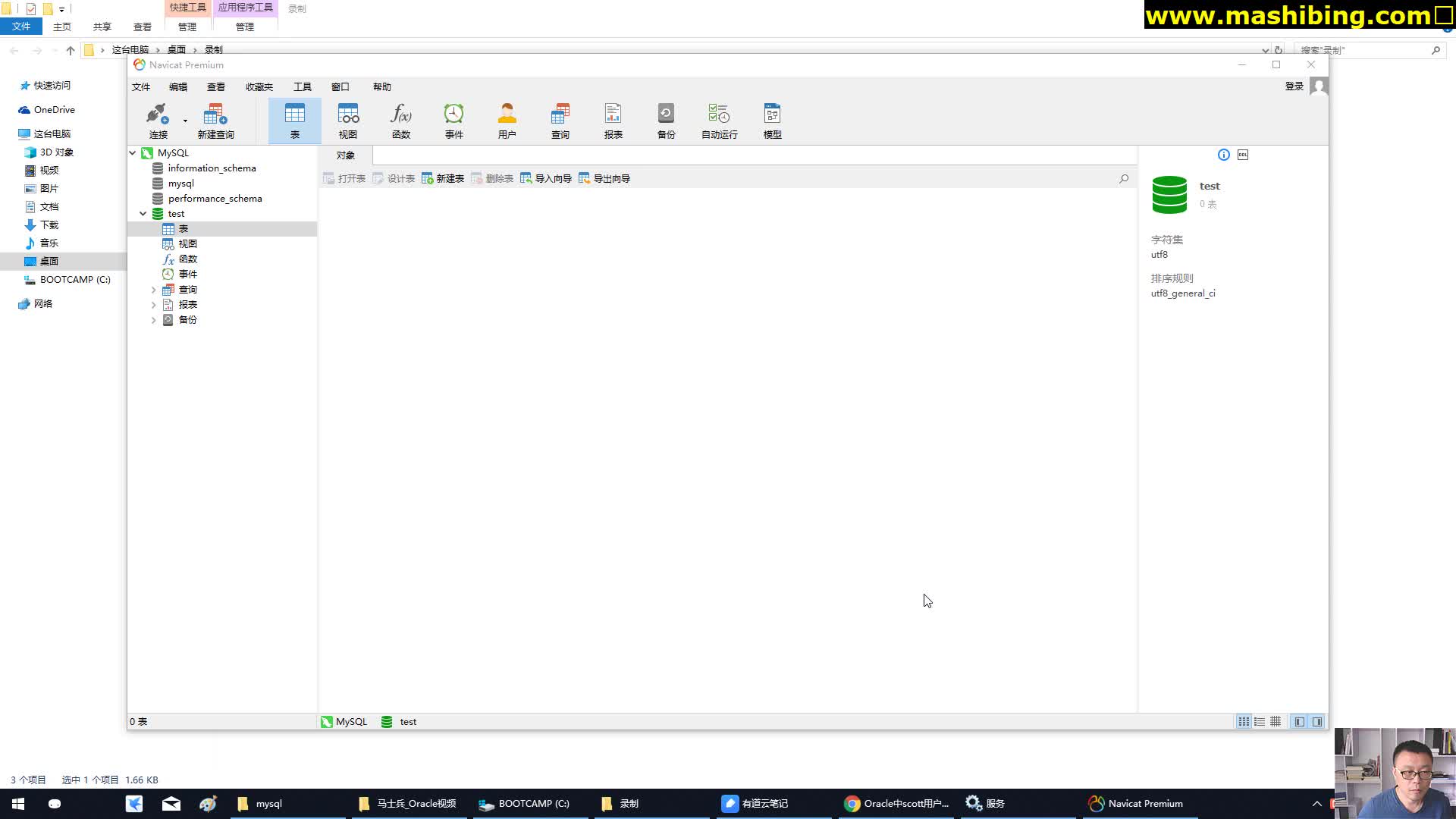Show DDL panel icon

[x=1243, y=155]
